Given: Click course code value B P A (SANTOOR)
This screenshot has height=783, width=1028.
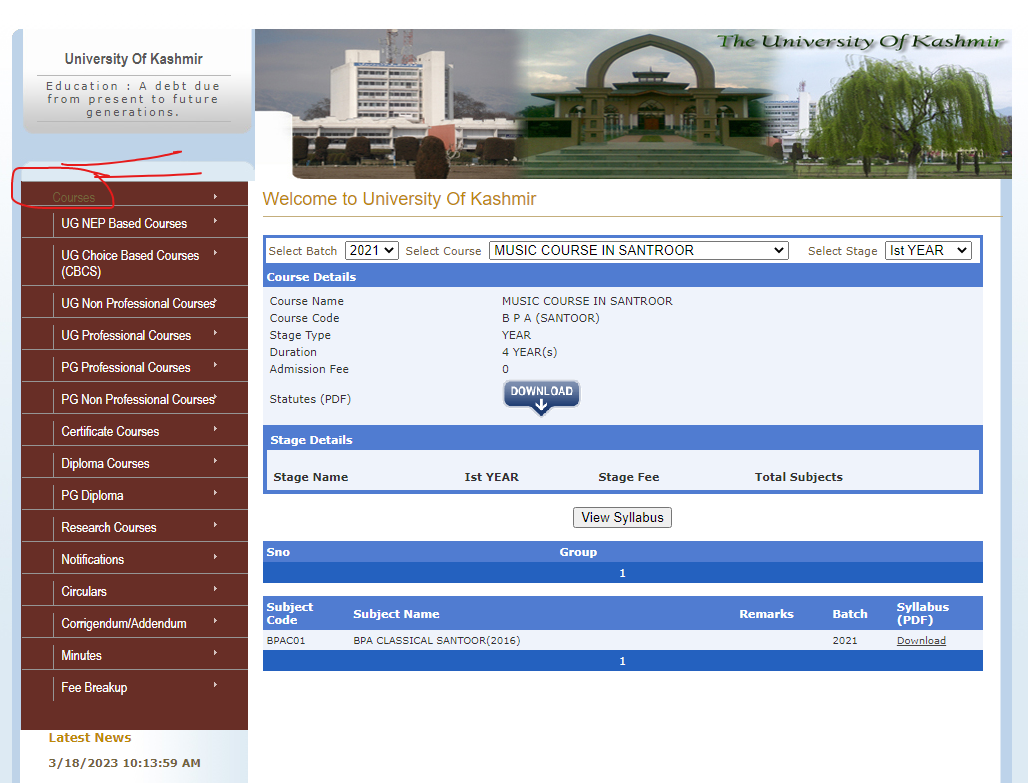Looking at the screenshot, I should click(551, 318).
